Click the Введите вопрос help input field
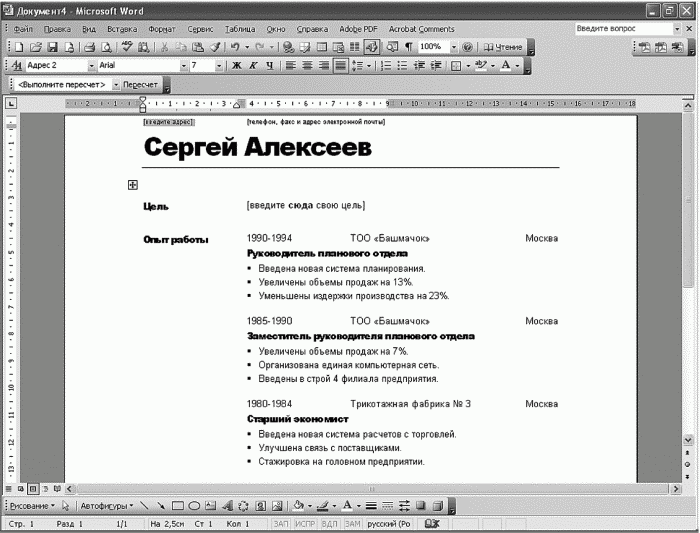700x533 pixels. tap(624, 29)
